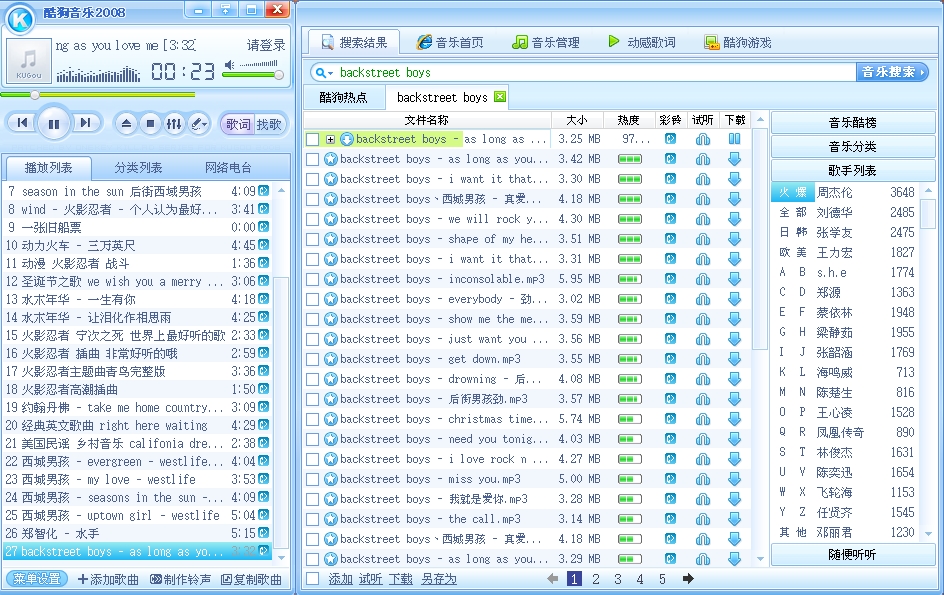Open the 动感歌词 tab
Viewport: 944px width, 595px height.
pos(642,42)
